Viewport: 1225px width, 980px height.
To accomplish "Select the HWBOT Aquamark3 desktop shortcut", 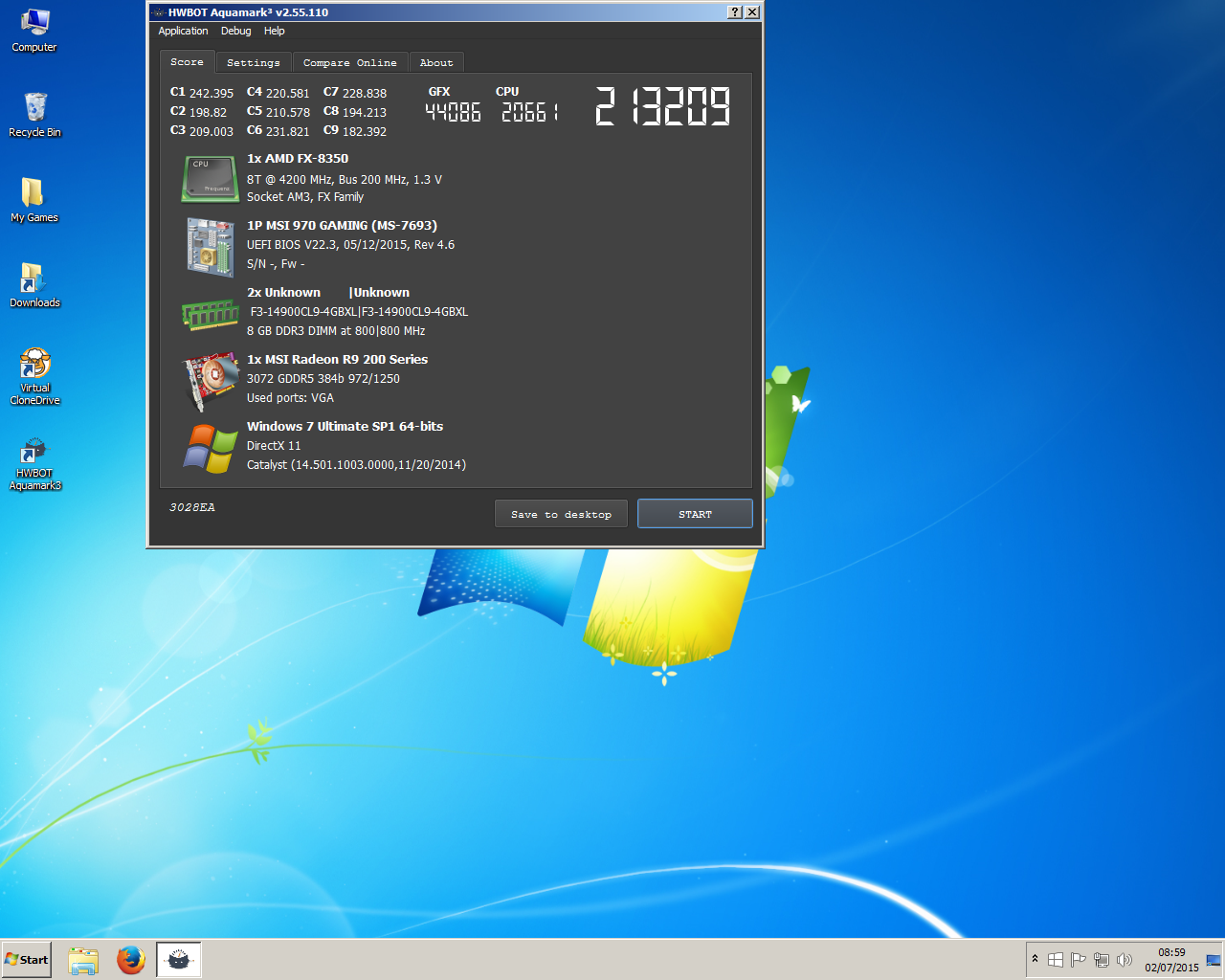I will point(34,464).
